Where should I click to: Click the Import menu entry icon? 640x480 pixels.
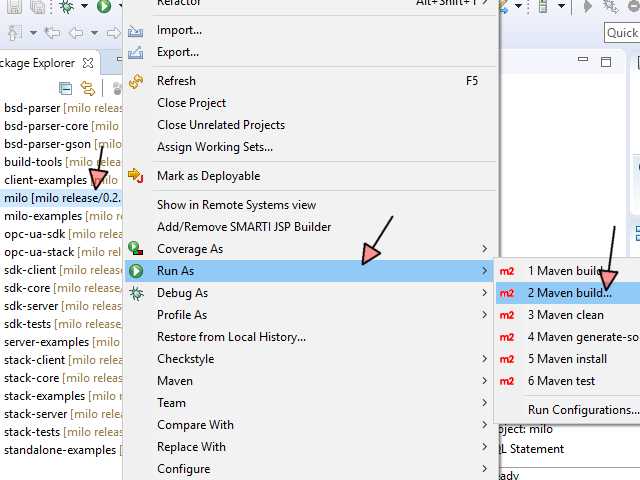[136, 30]
